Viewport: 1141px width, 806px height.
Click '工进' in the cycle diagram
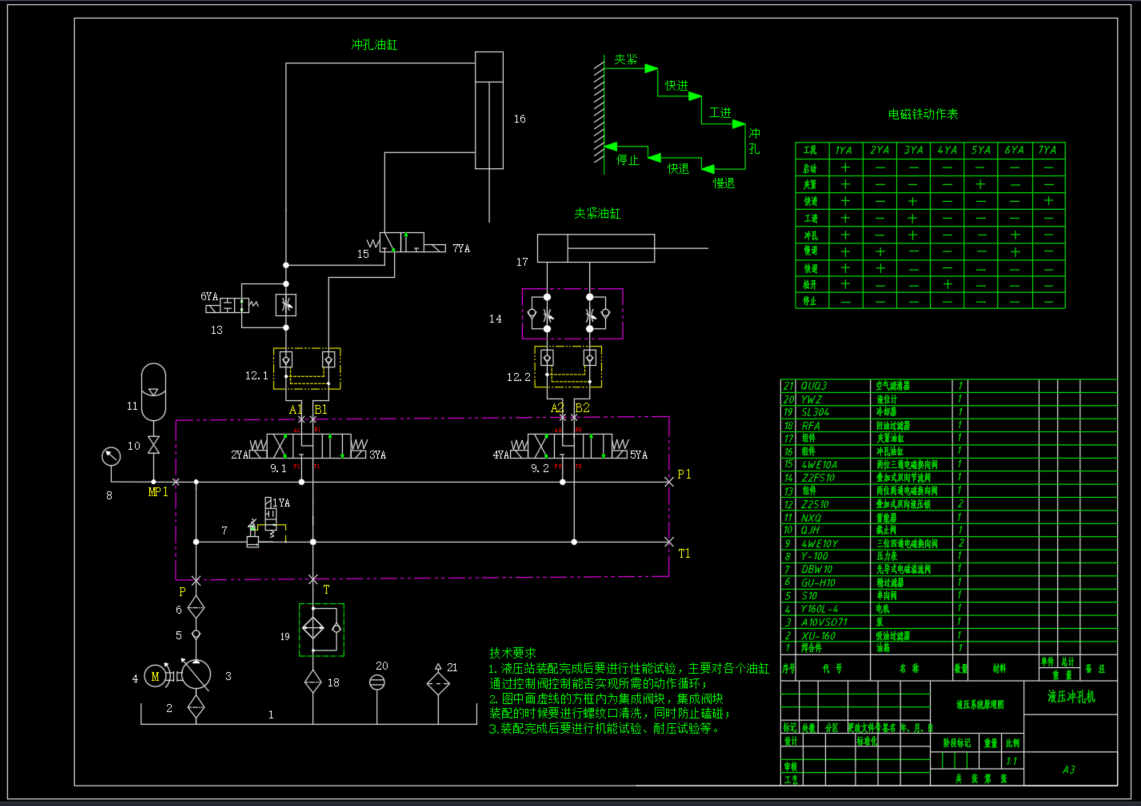[720, 113]
